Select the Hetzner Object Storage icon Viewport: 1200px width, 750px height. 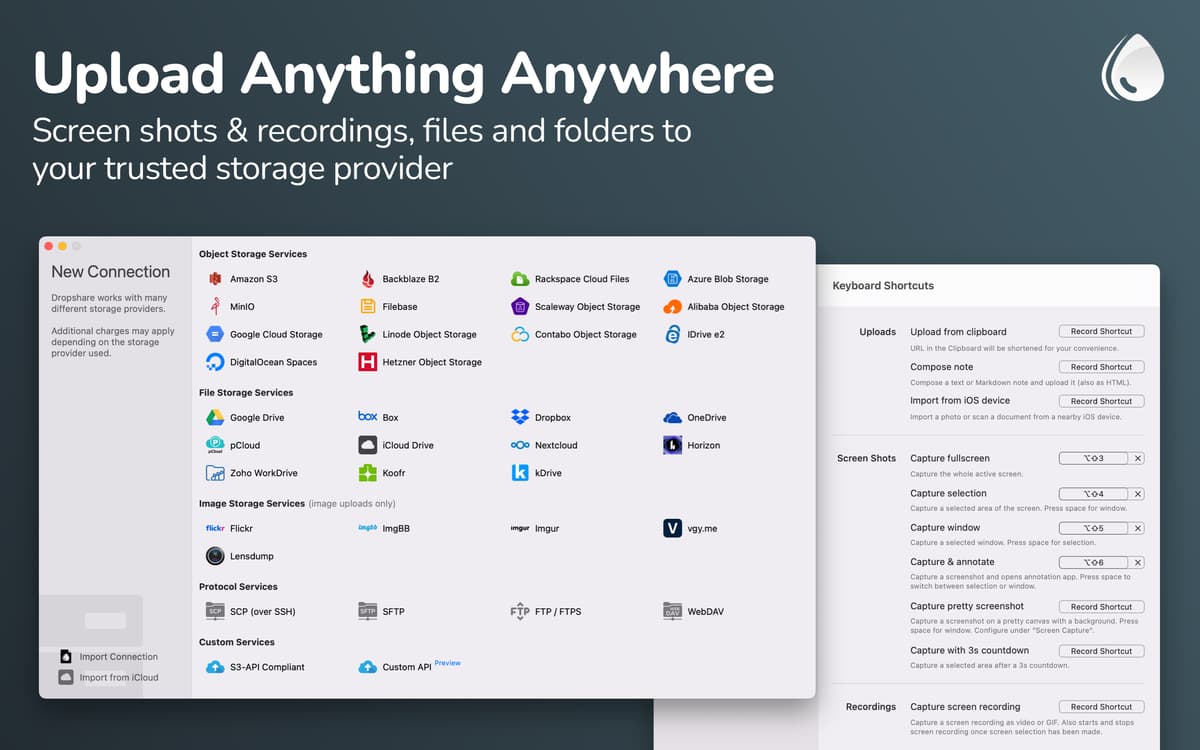[367, 362]
